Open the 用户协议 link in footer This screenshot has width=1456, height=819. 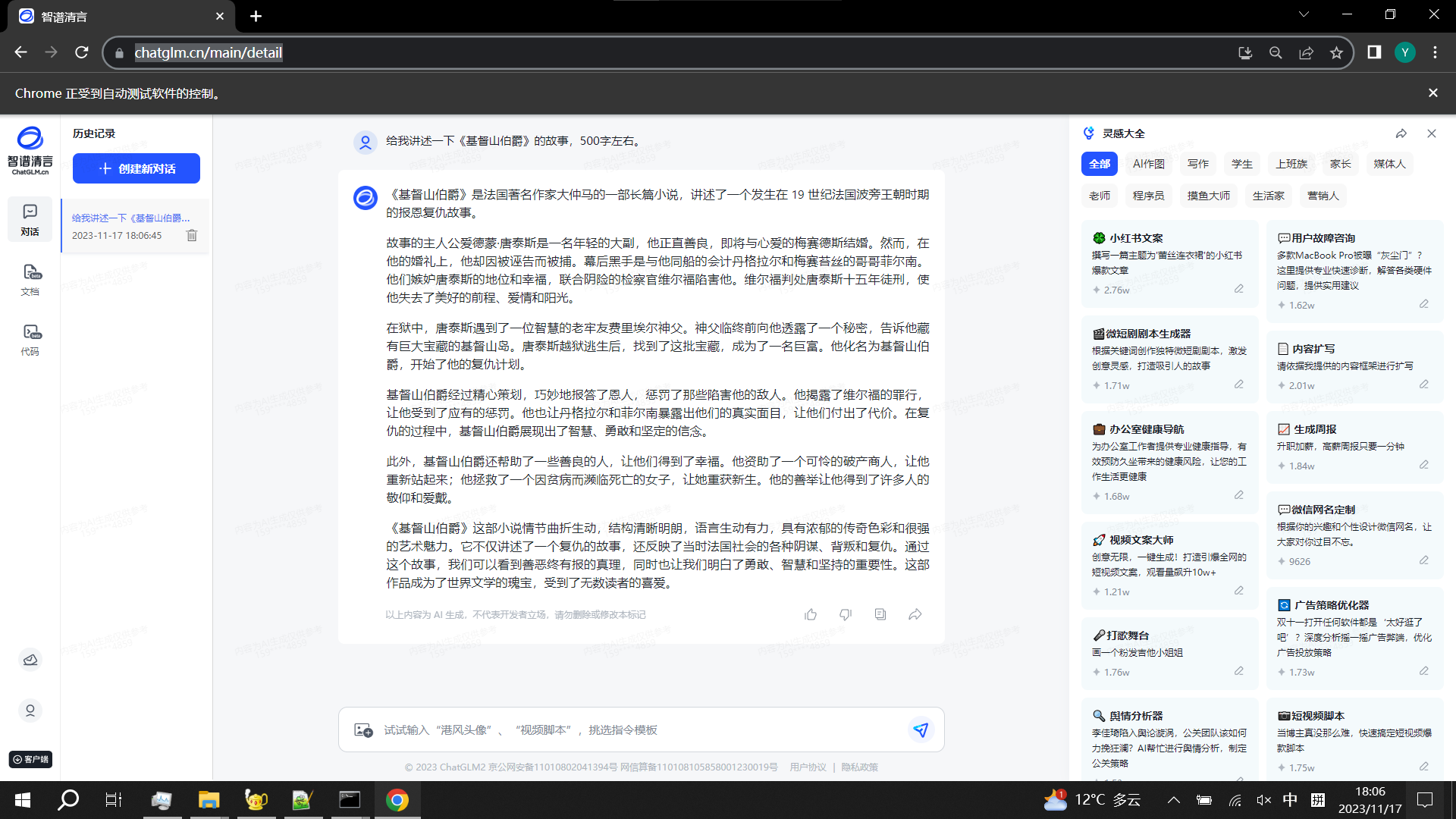[808, 767]
